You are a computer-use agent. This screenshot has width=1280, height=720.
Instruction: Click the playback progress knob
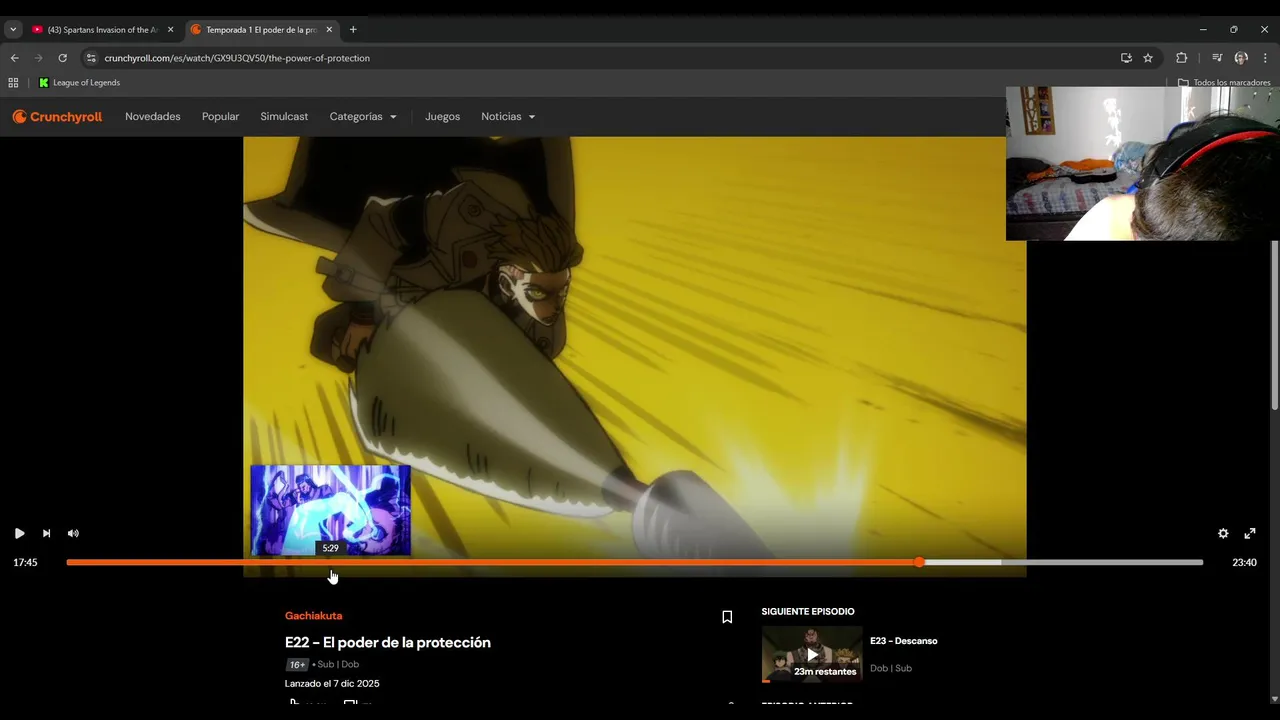919,562
